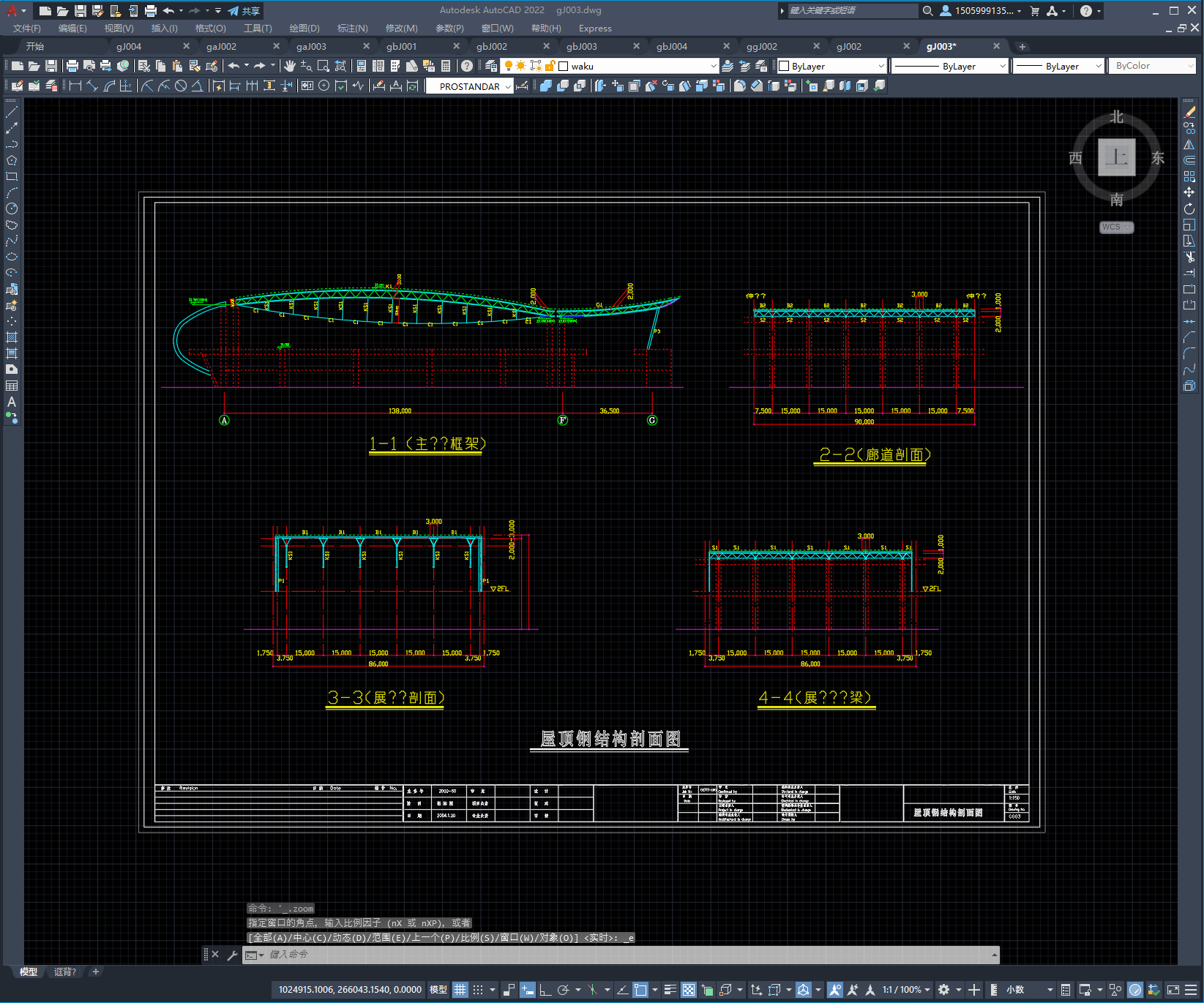
Task: Toggle transparency display in status bar
Action: pos(689,990)
